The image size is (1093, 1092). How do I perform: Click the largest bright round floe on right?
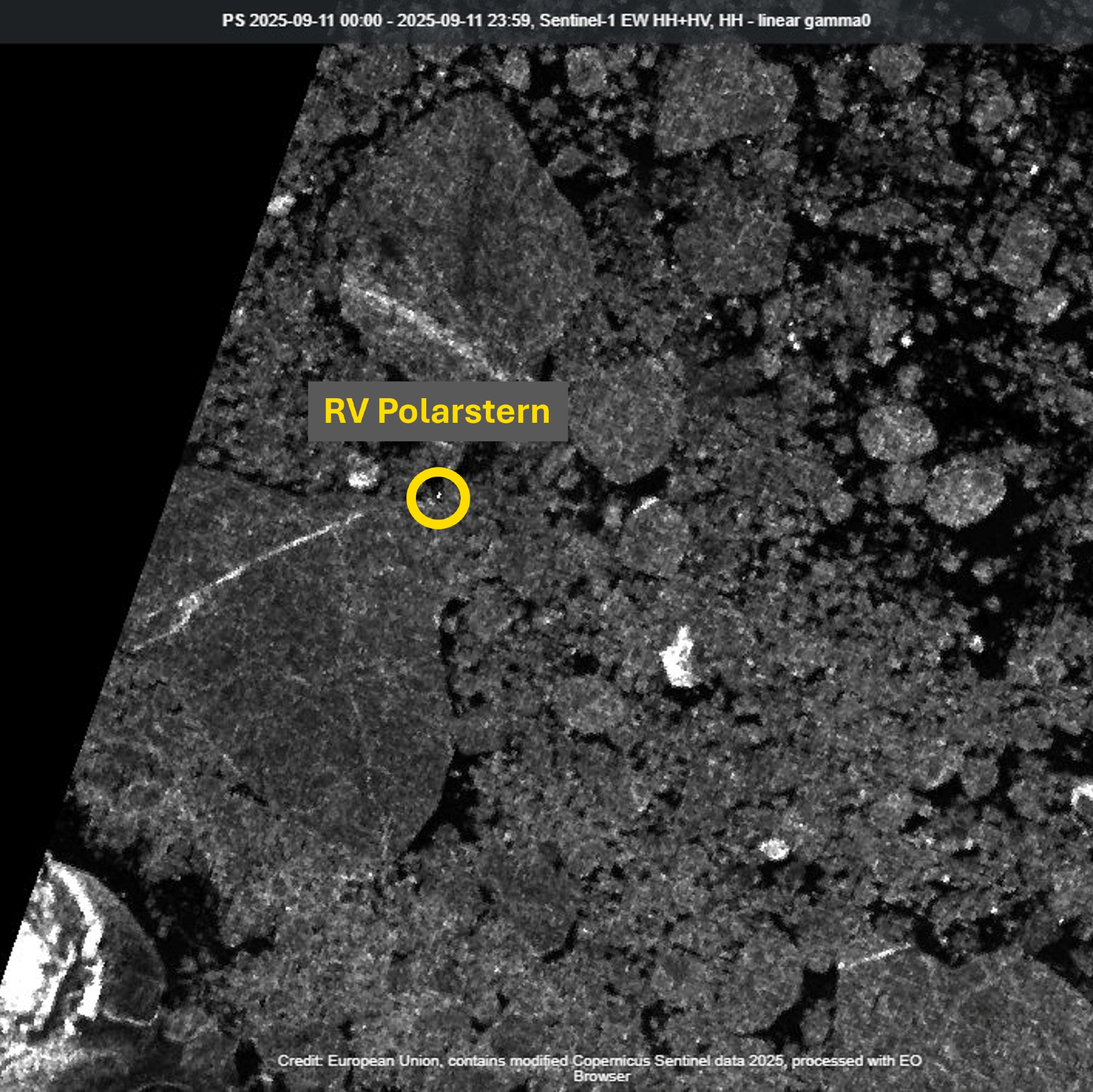point(966,492)
